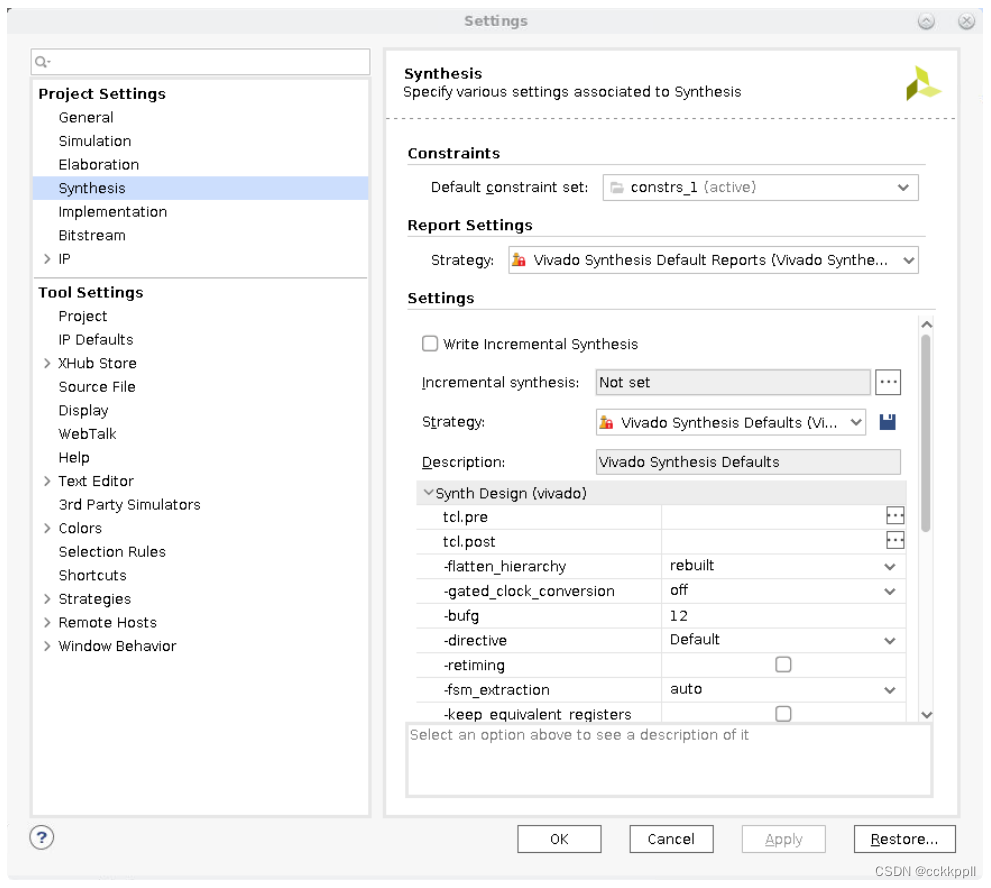Open Shortcuts settings

coord(92,575)
